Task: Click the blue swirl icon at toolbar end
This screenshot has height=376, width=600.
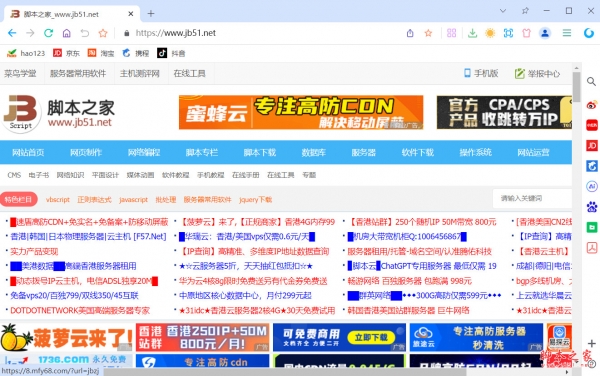Action: (589, 33)
